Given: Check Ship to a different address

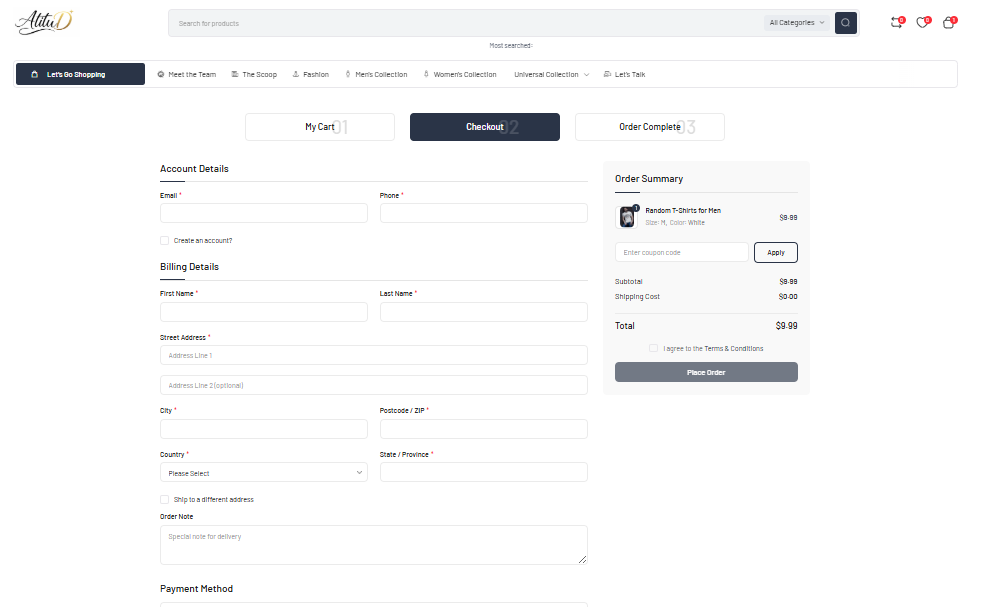Looking at the screenshot, I should coord(164,499).
